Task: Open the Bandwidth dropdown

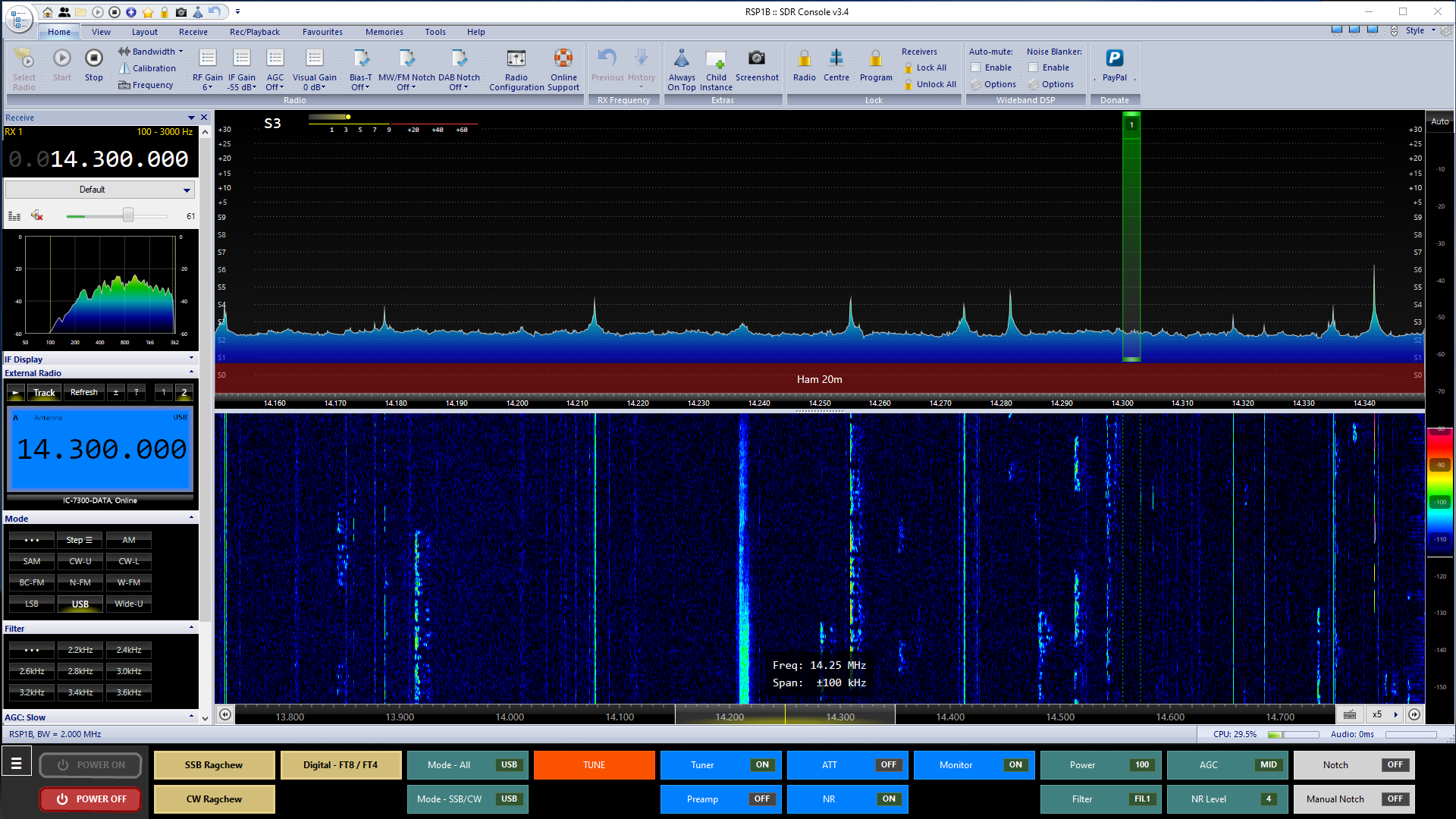Action: [x=151, y=52]
